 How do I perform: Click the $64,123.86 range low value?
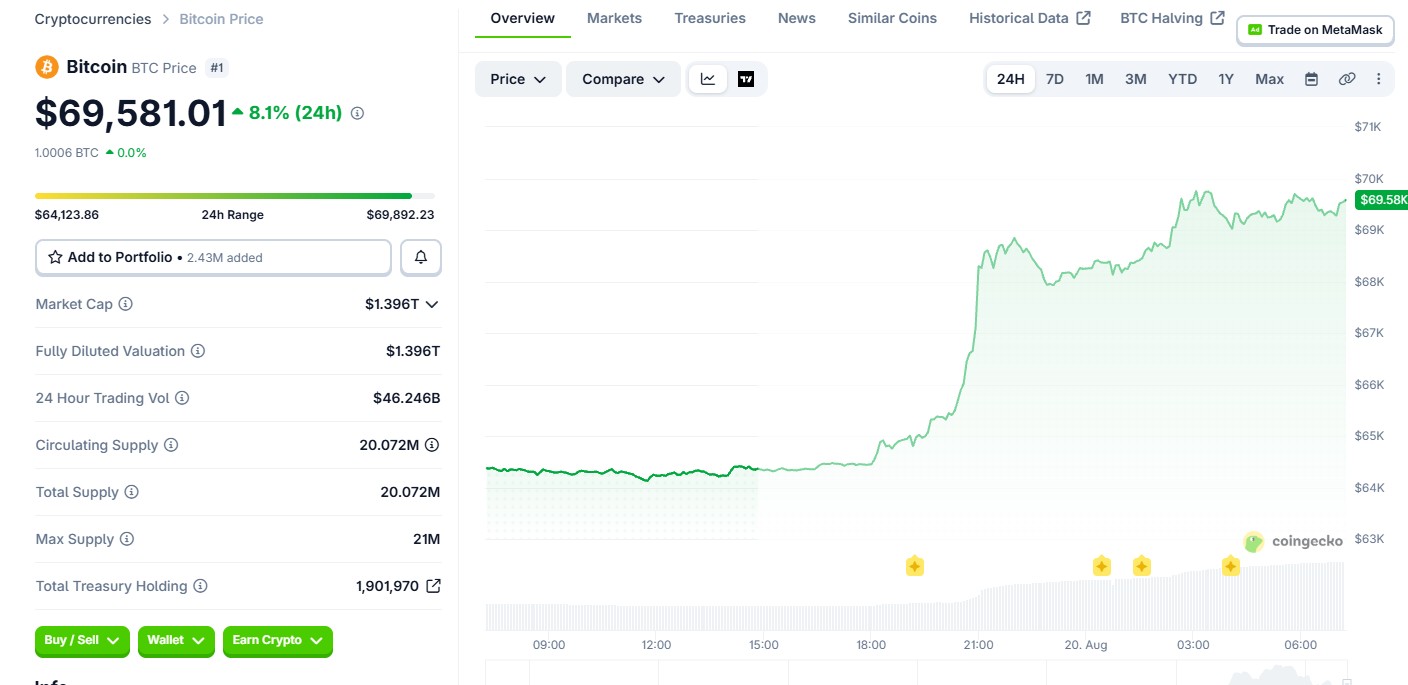click(x=67, y=214)
